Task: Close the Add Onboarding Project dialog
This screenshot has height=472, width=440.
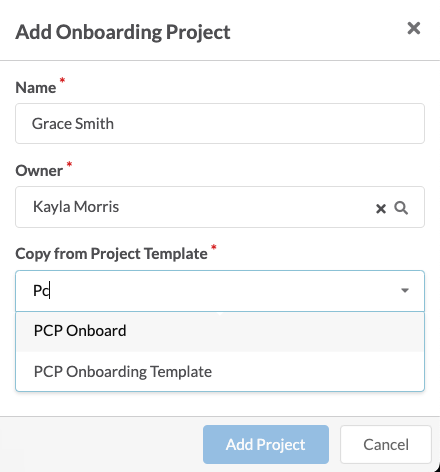Action: (x=414, y=28)
